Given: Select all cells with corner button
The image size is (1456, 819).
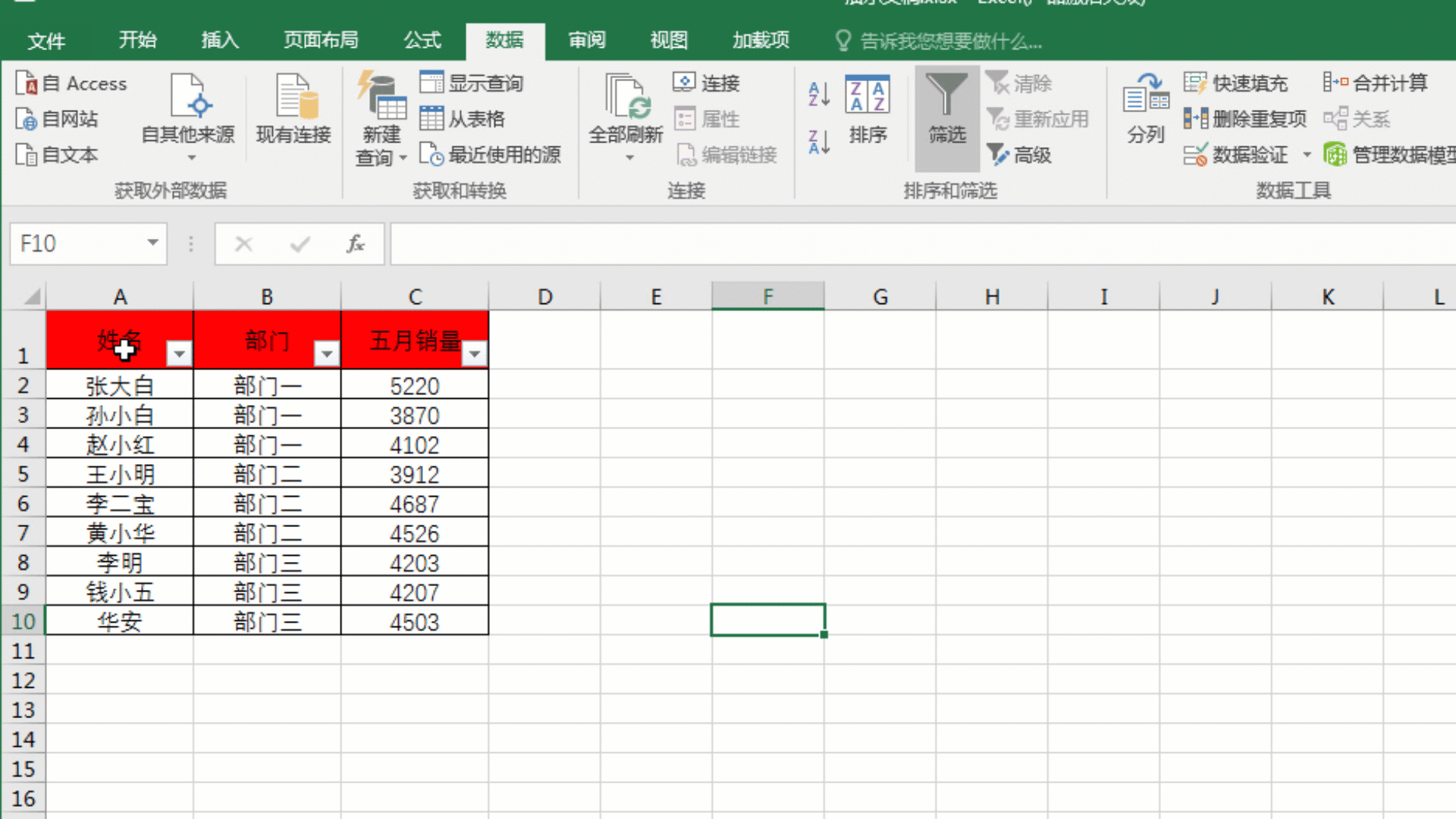Looking at the screenshot, I should [x=30, y=296].
